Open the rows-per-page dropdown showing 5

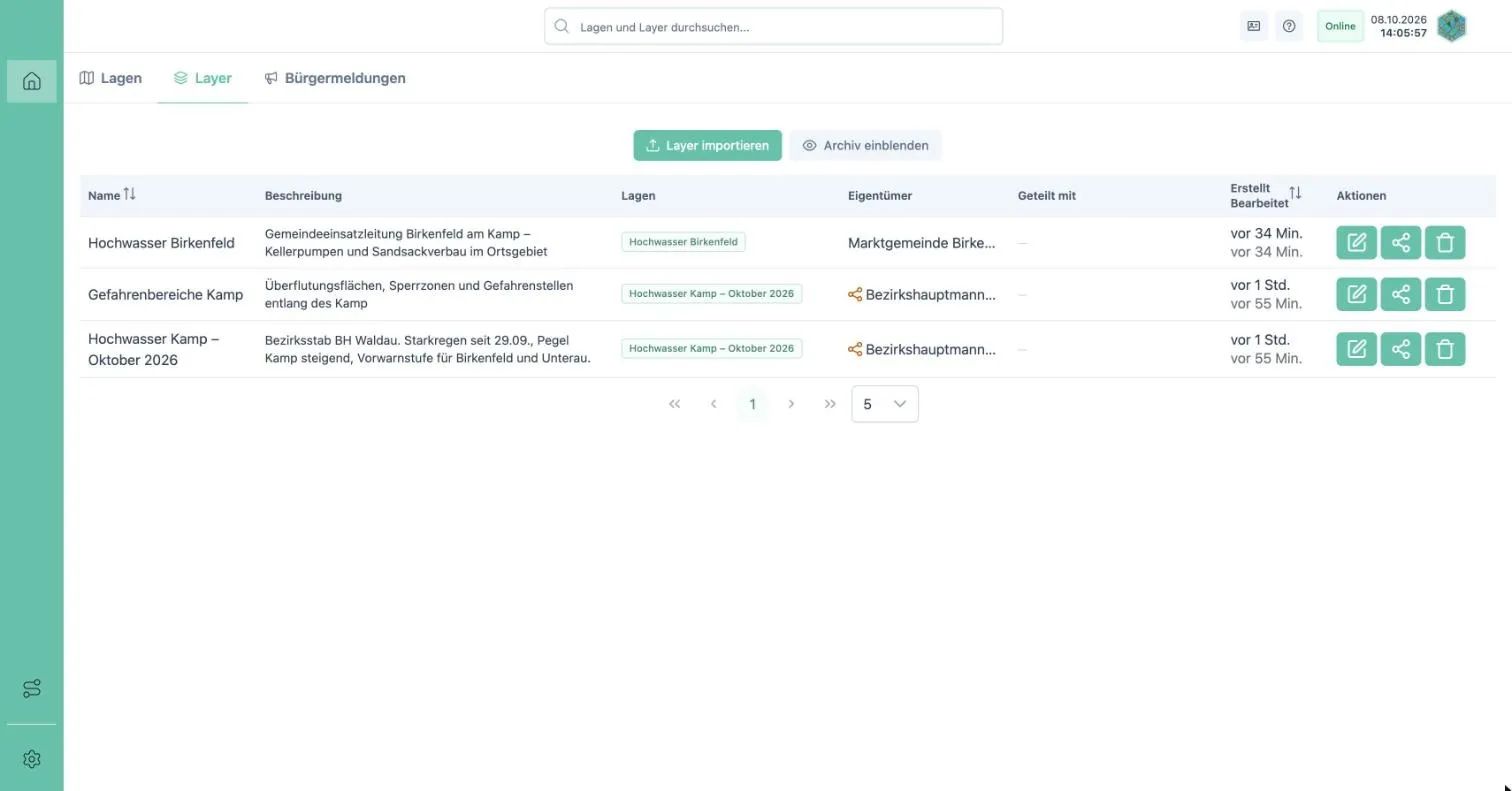(885, 404)
